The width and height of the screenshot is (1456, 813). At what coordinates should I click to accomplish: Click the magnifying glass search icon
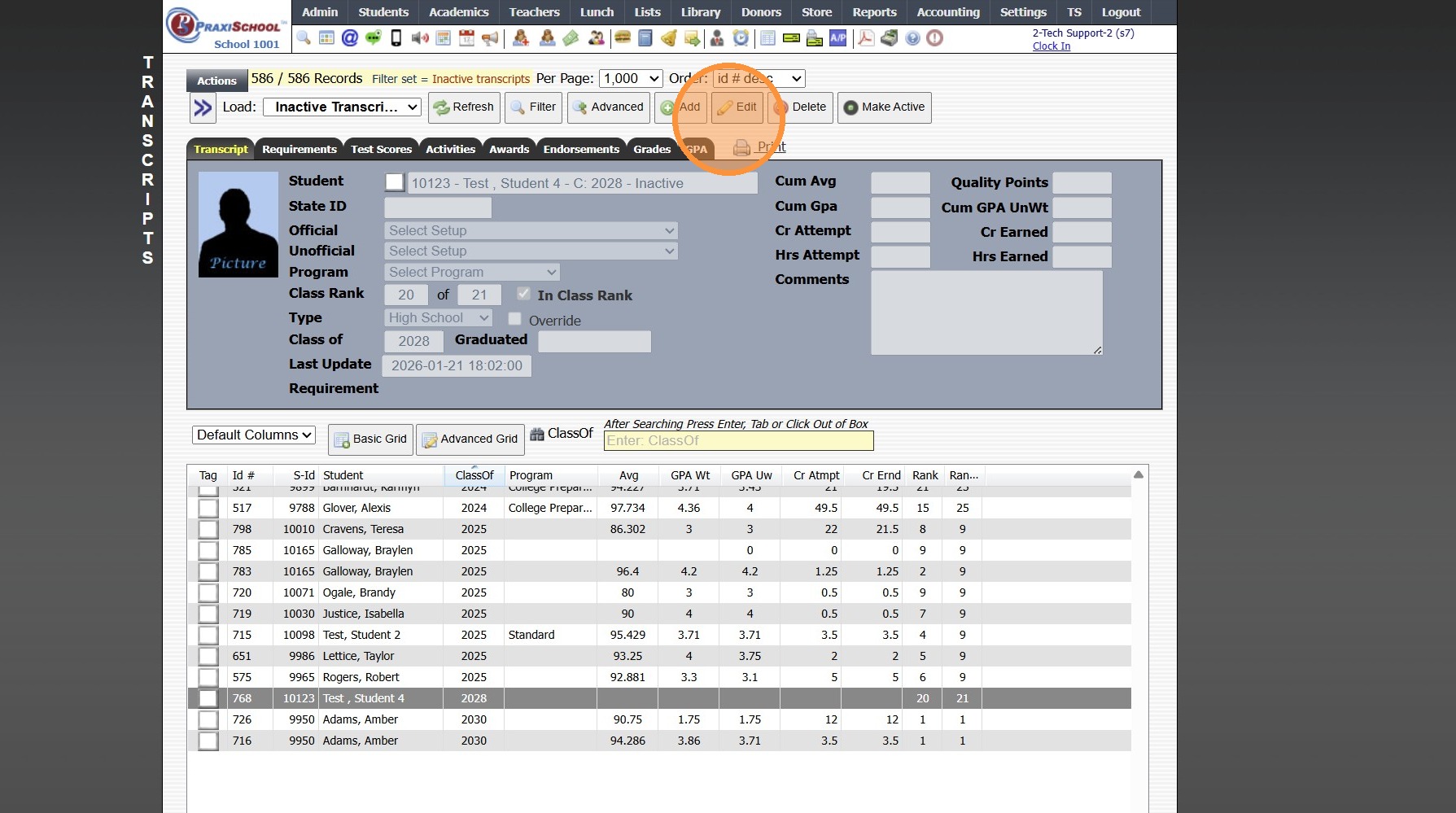pos(304,38)
